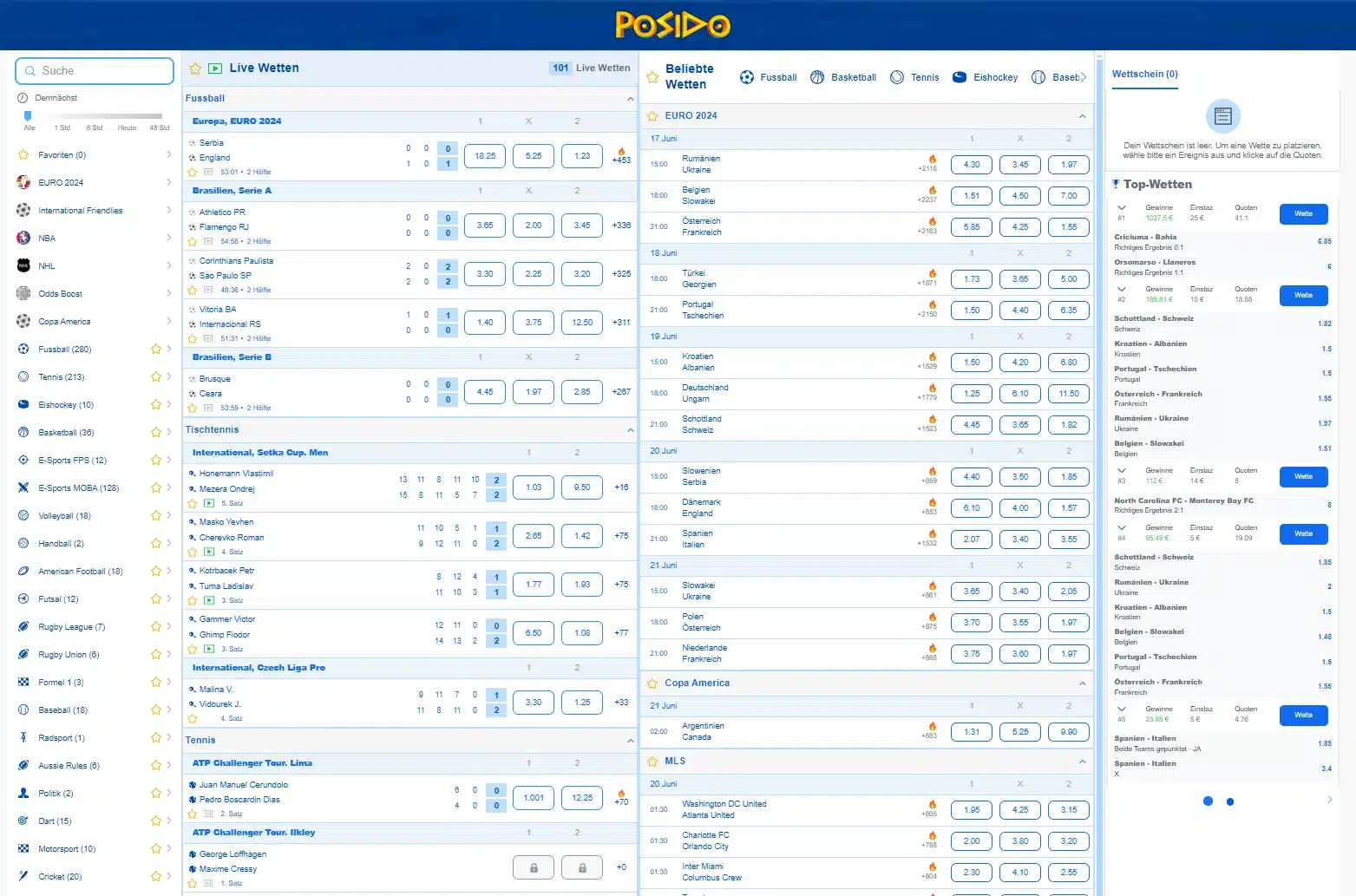Pick odds 1.31 for Argentinien

click(972, 732)
